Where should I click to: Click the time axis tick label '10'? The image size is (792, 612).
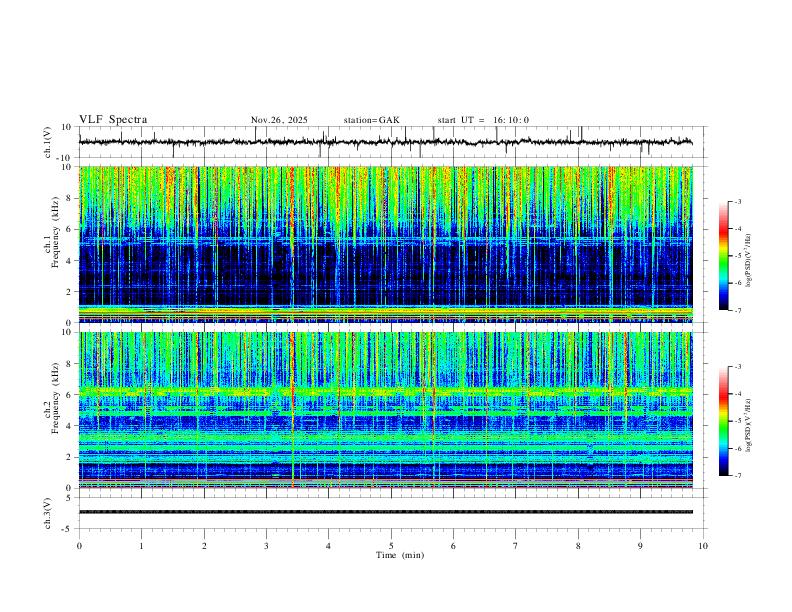703,546
